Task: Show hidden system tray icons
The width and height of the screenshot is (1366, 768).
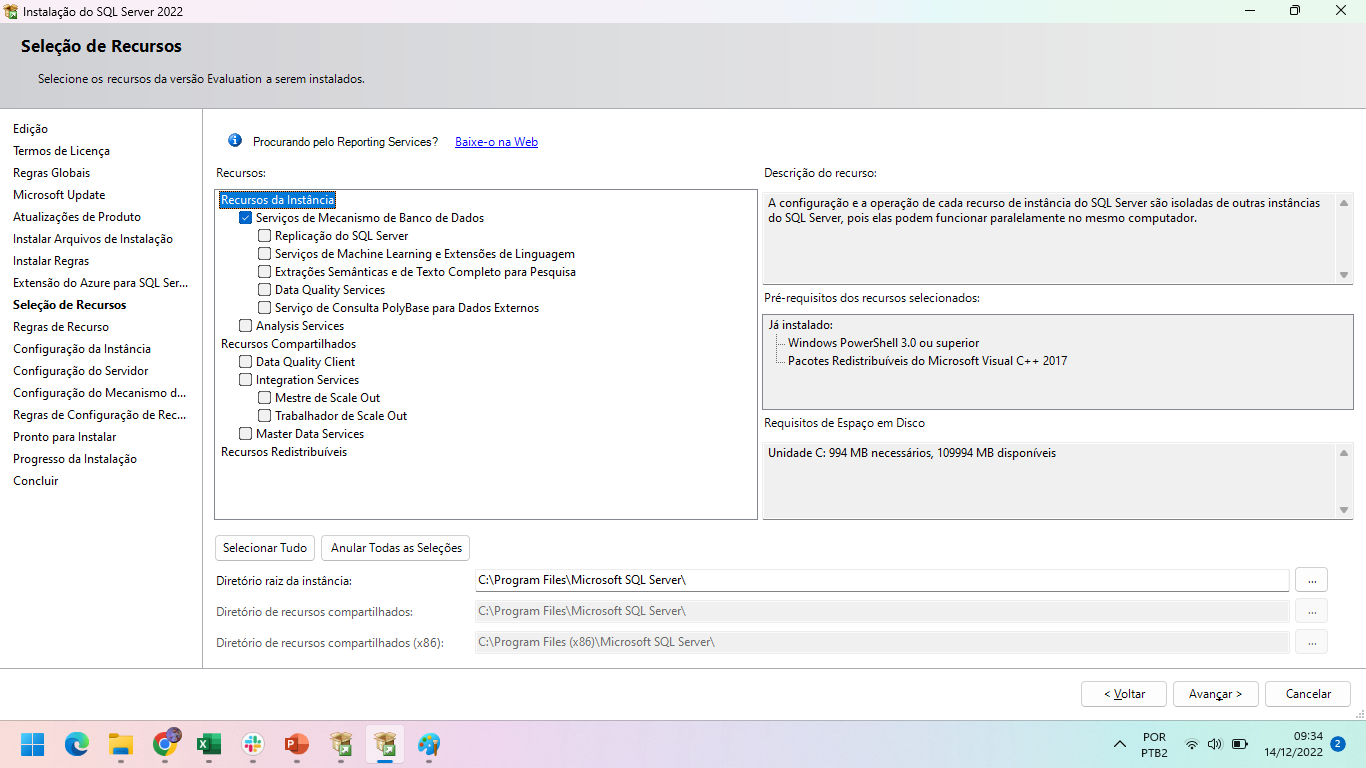Action: coord(1120,744)
